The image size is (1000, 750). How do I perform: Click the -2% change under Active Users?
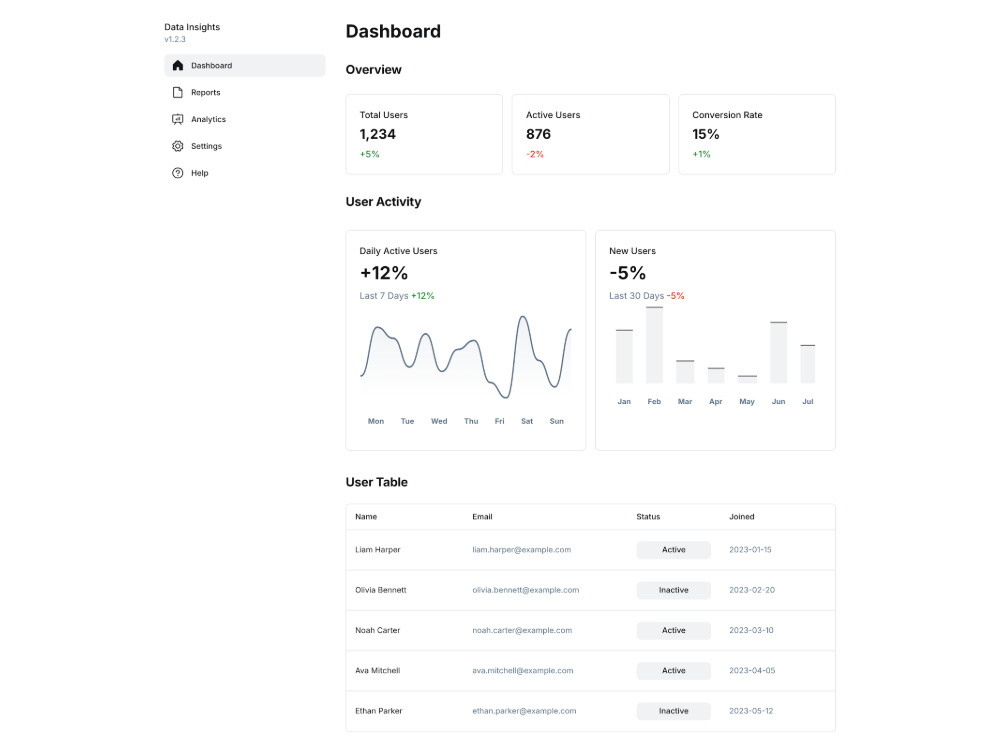point(535,154)
